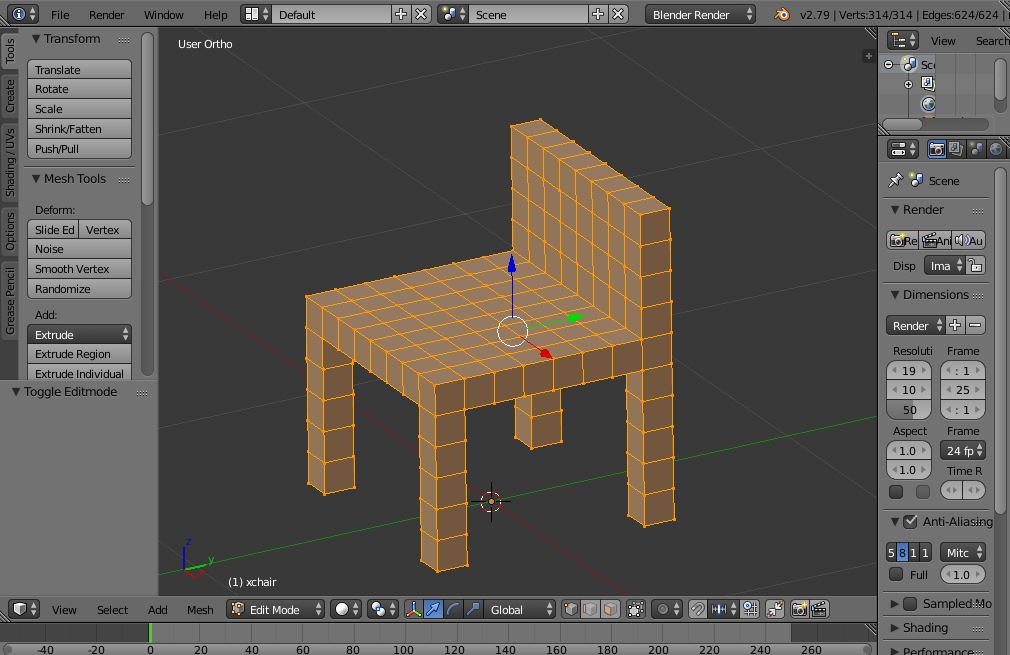Open proportional editing mode selector

667,609
